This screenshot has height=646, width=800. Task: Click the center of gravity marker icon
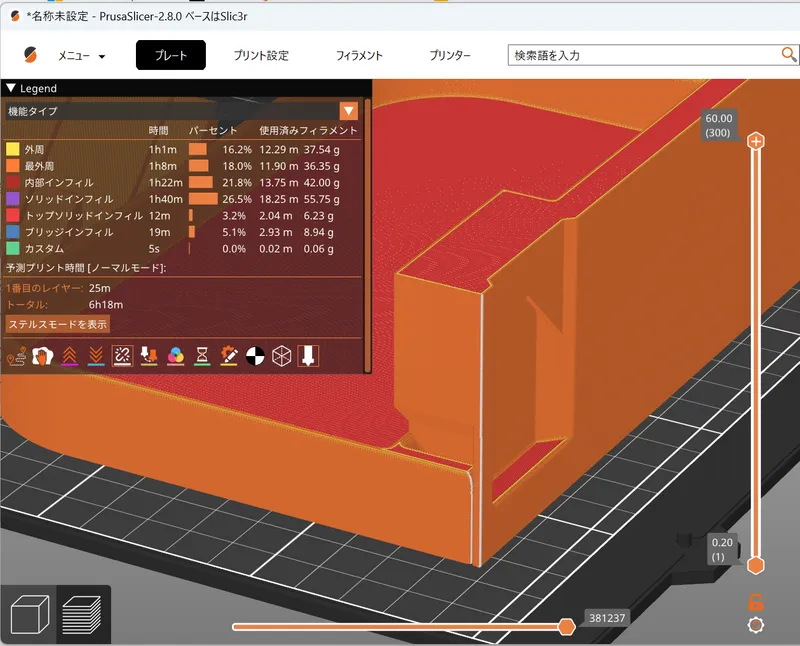pos(255,355)
